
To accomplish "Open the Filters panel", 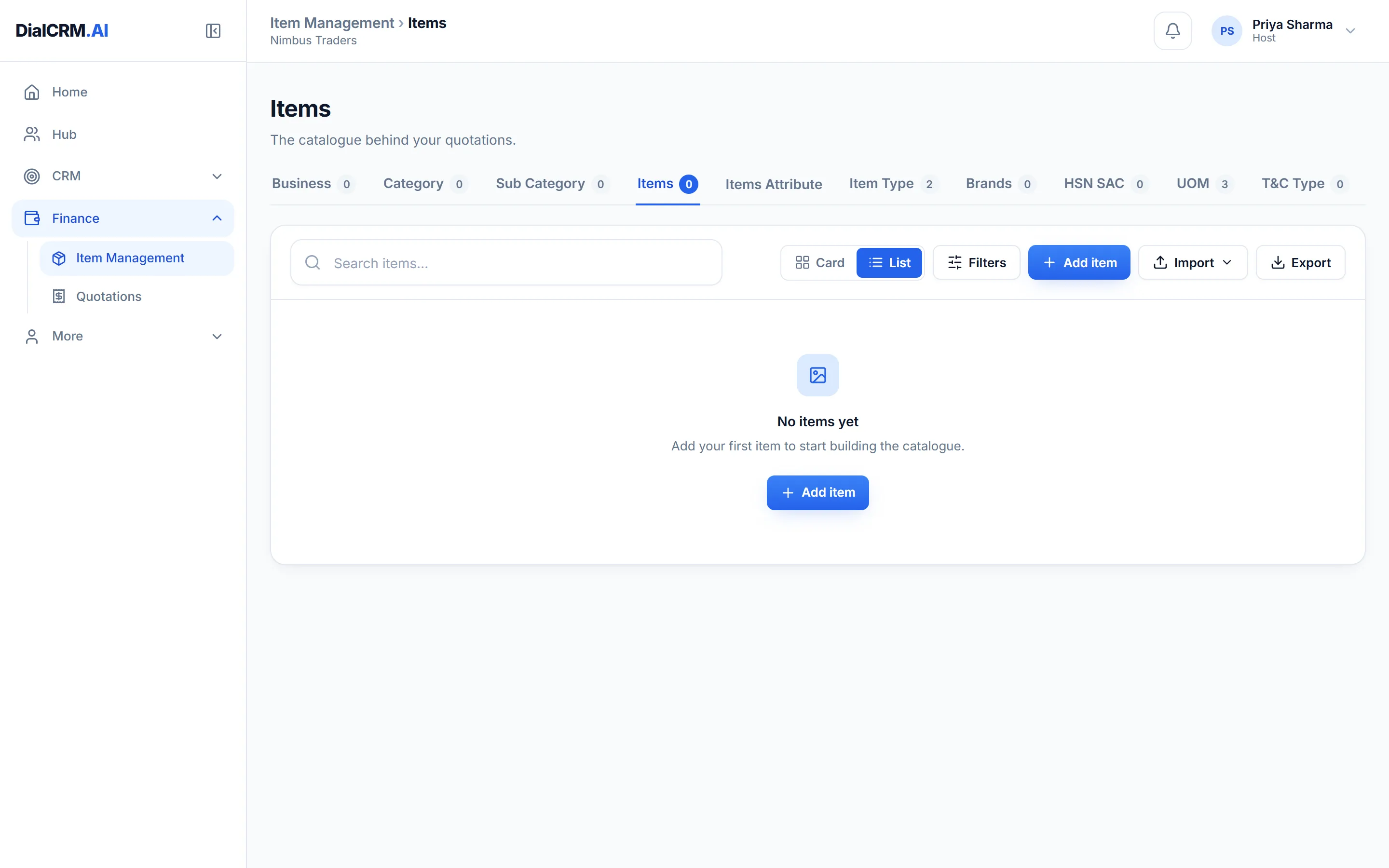I will click(976, 262).
